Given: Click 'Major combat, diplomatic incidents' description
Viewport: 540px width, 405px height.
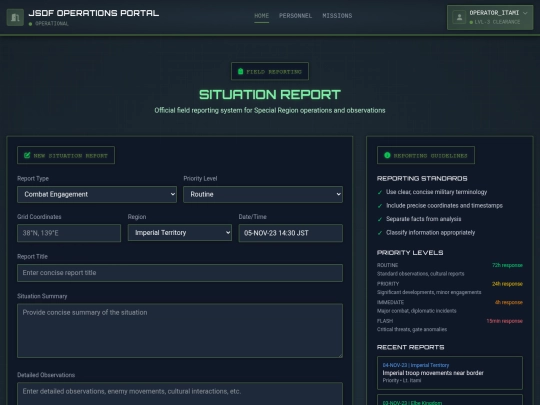Looking at the screenshot, I should 417,311.
